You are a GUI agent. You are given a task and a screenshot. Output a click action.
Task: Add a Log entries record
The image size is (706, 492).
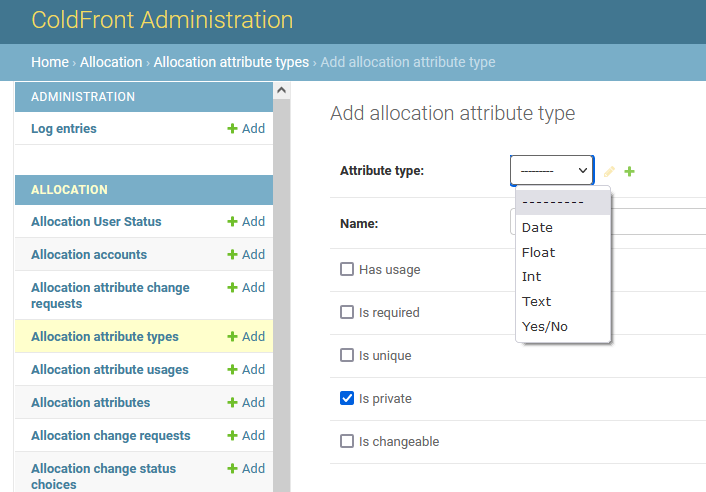(x=246, y=129)
